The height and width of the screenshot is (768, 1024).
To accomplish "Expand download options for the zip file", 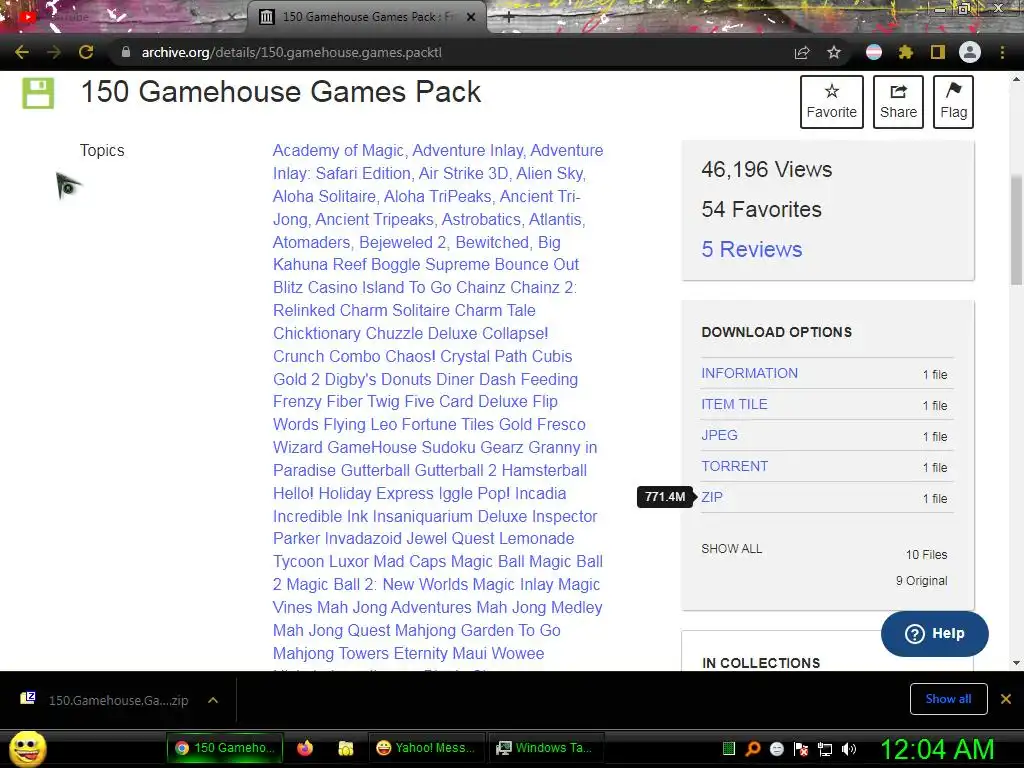I will 213,700.
